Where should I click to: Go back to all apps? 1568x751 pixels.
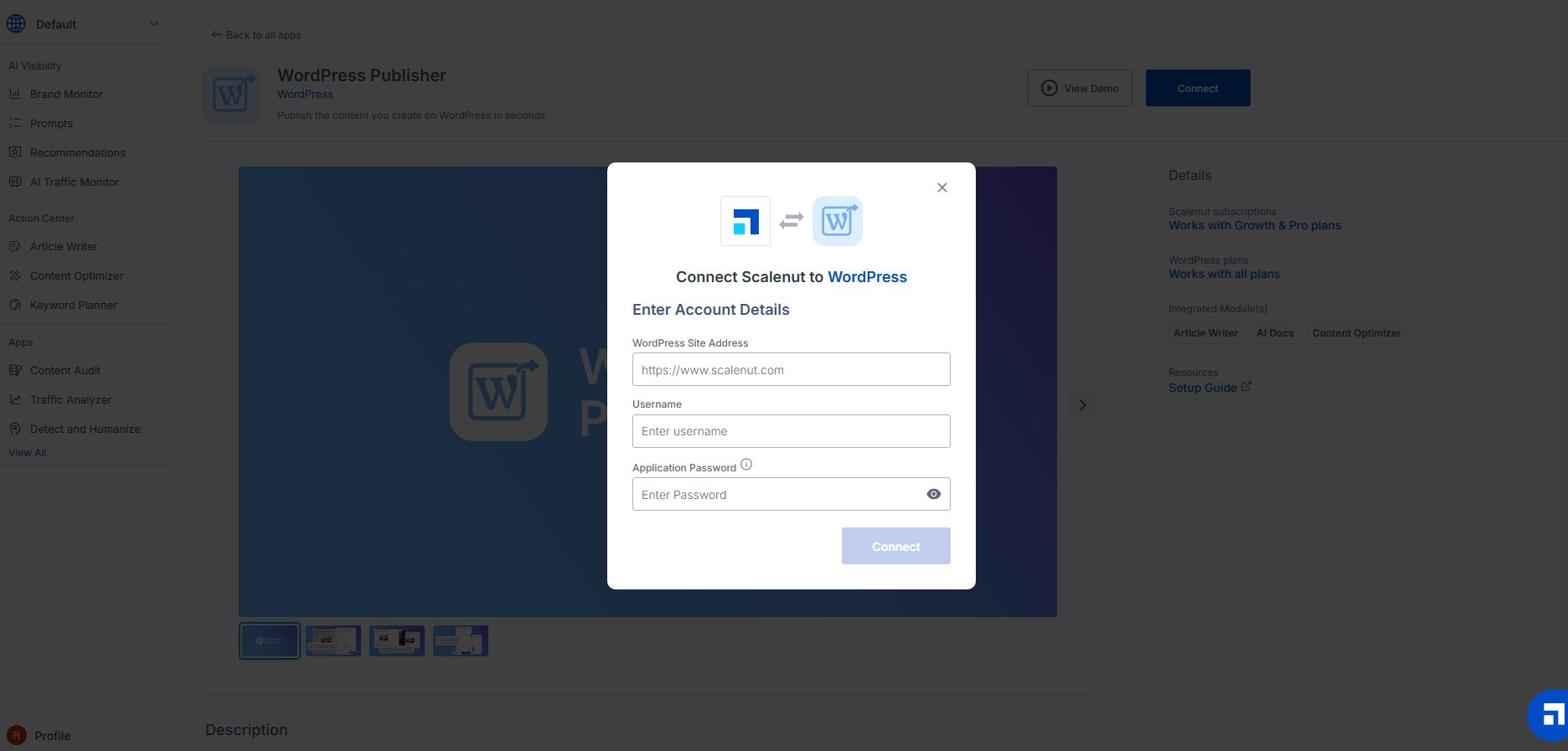pos(256,35)
